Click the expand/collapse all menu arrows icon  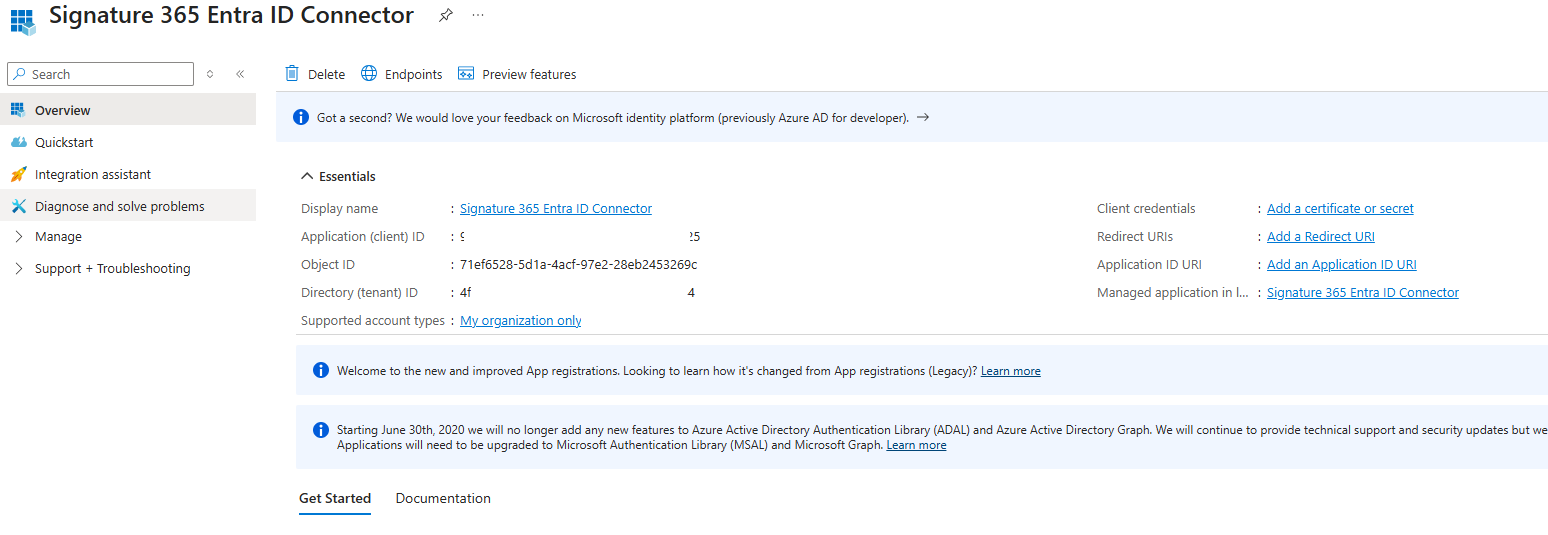point(210,74)
